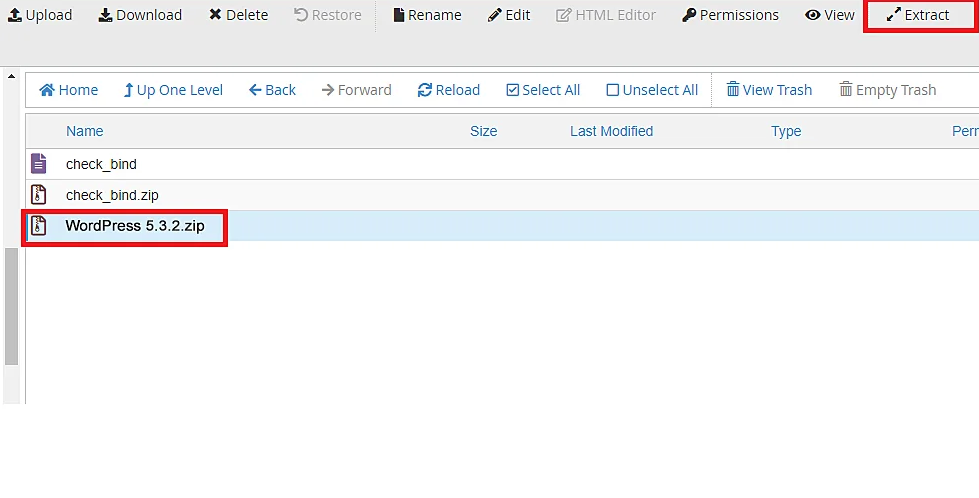
Task: Select the check_bind file row
Action: click(503, 164)
